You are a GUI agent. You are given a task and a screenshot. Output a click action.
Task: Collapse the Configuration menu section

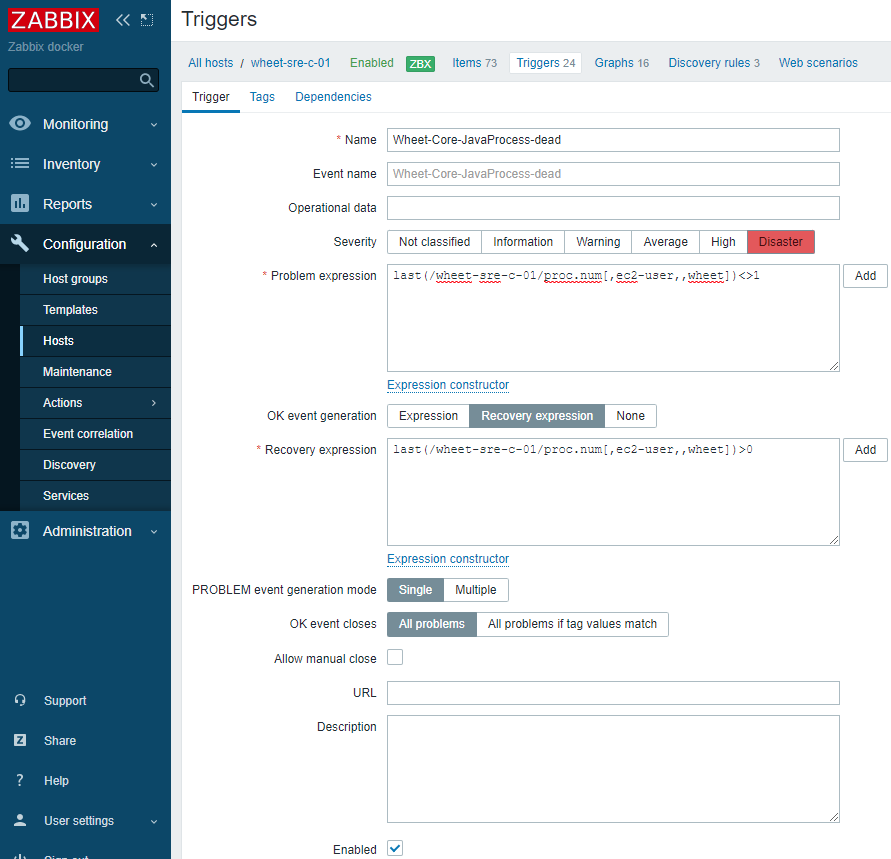[154, 243]
